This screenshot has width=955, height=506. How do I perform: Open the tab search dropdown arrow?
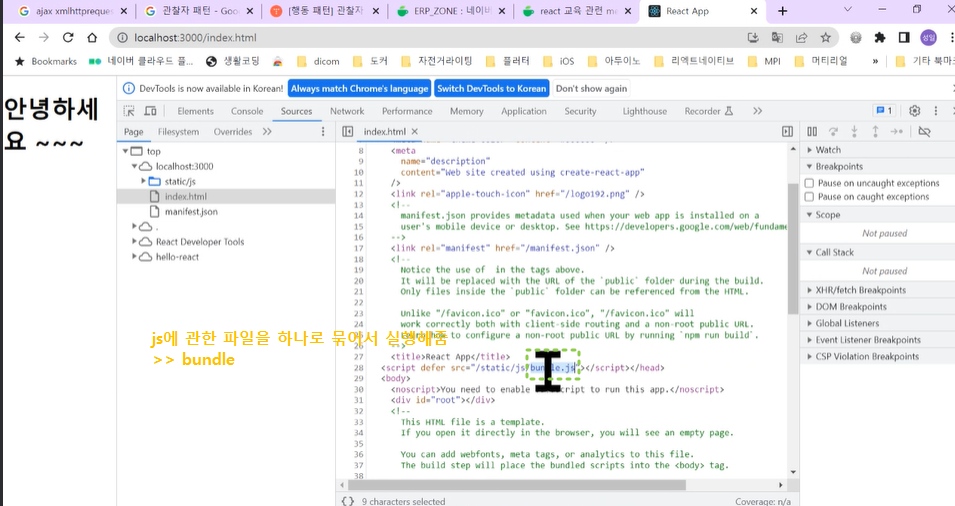click(847, 10)
